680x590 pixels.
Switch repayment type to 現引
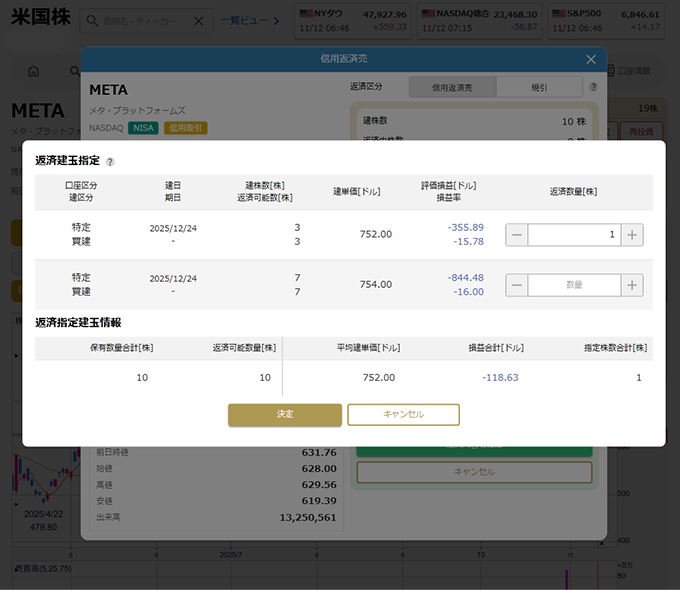pos(538,88)
